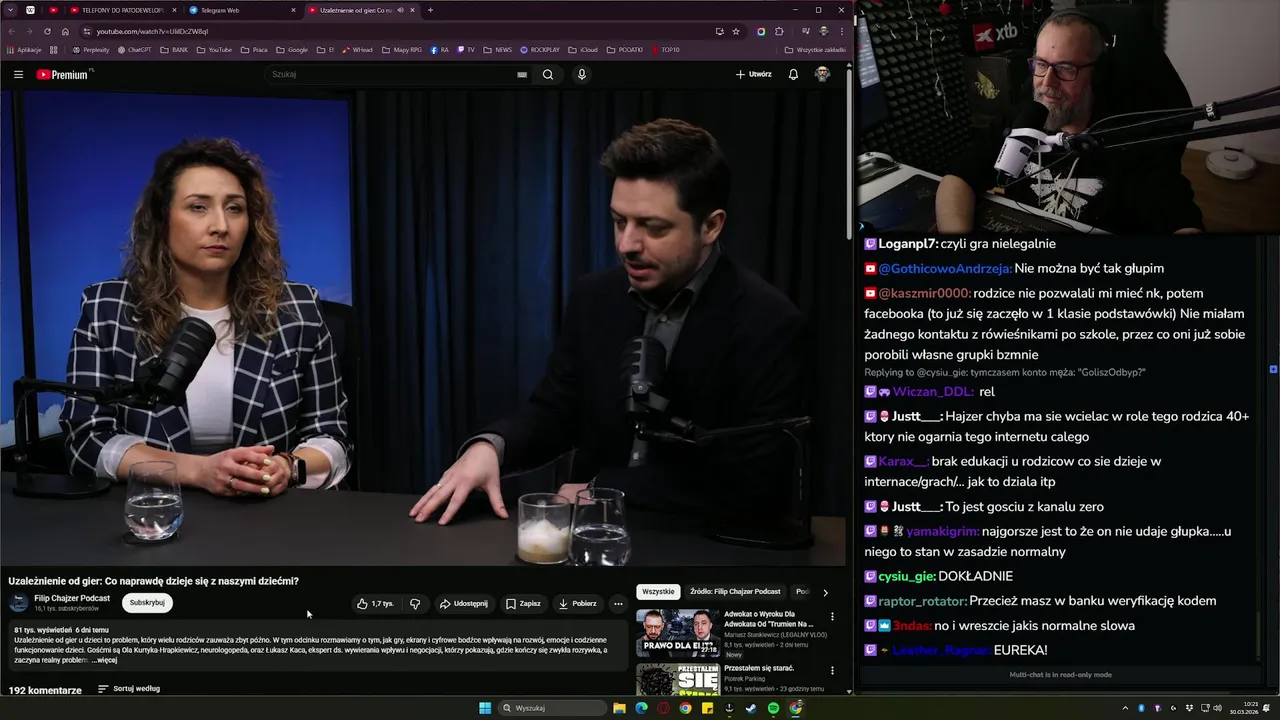Click the channel avatar beside Filip Chajzer Podcast
The image size is (1280, 720).
point(19,603)
